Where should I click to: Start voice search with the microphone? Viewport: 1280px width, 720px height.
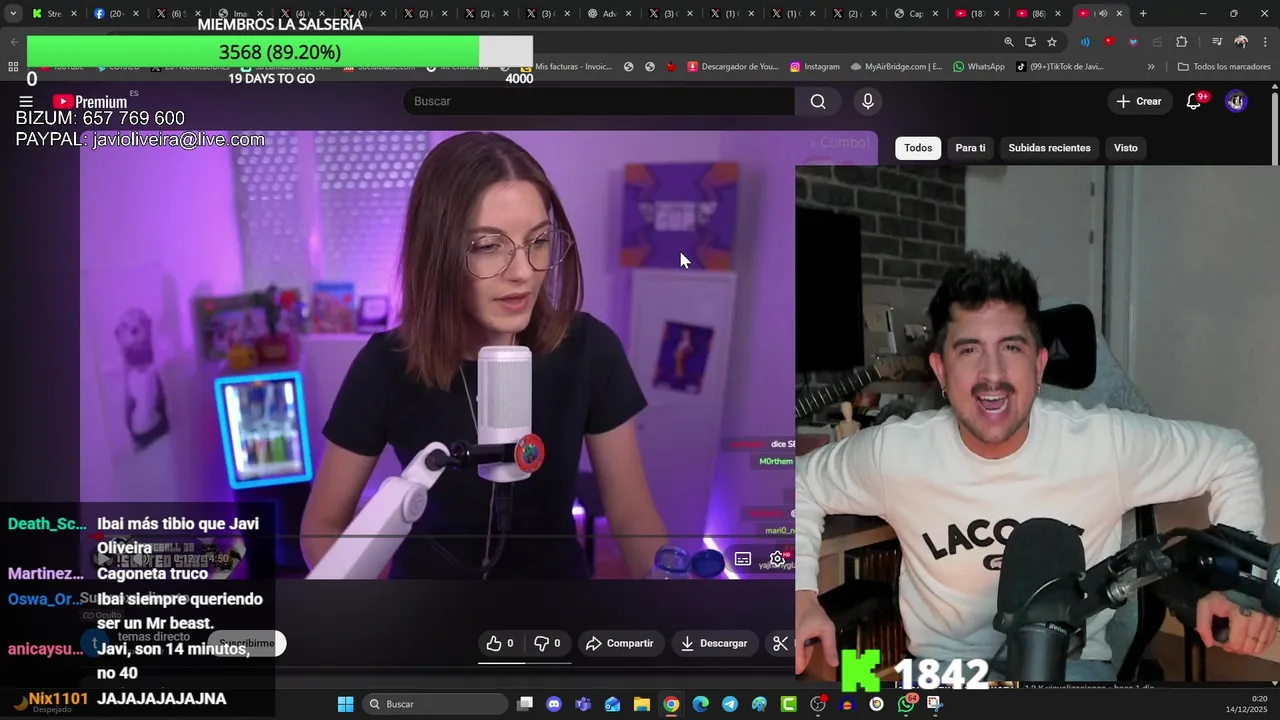pos(867,101)
